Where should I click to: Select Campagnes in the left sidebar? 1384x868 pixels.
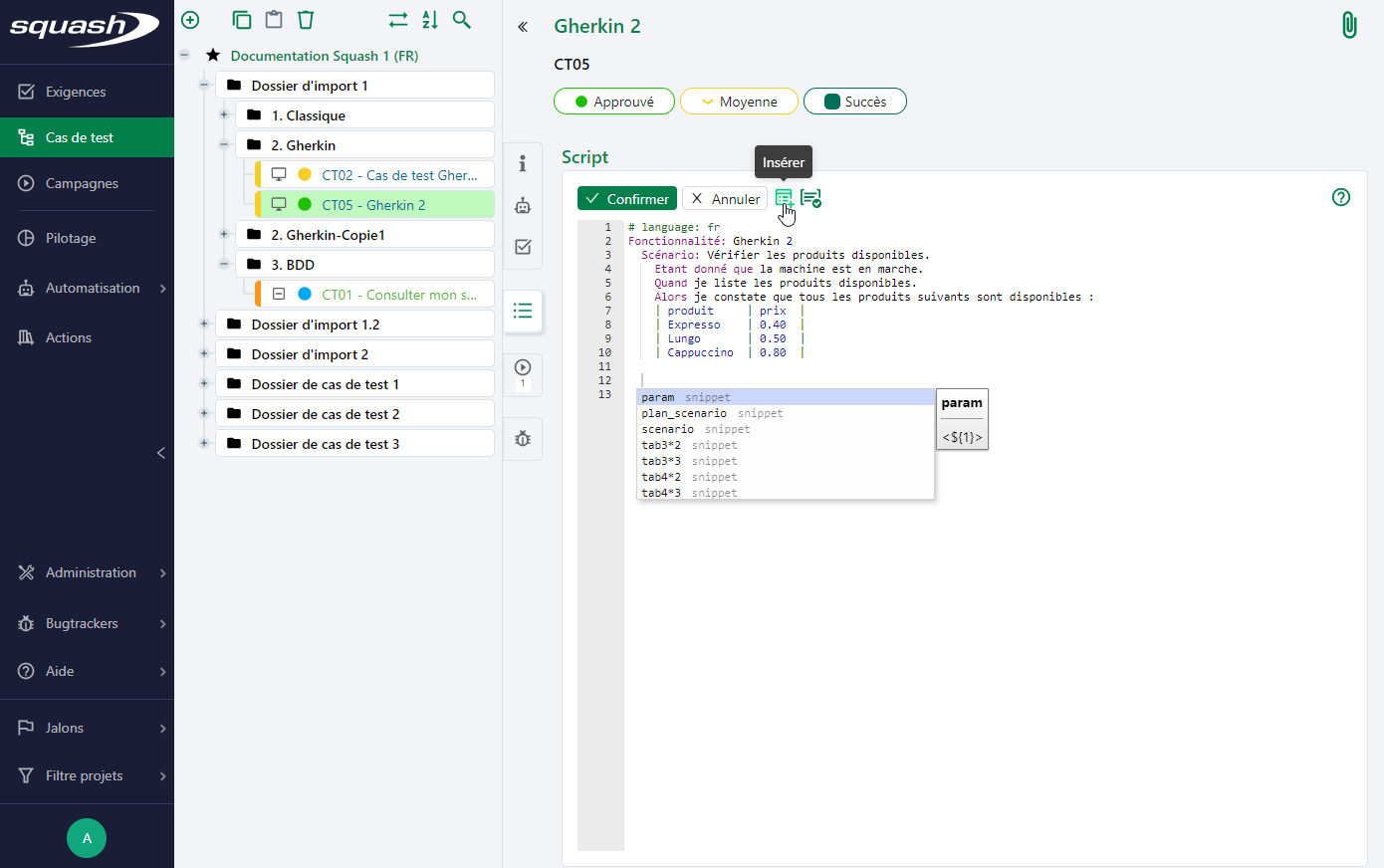(x=83, y=183)
